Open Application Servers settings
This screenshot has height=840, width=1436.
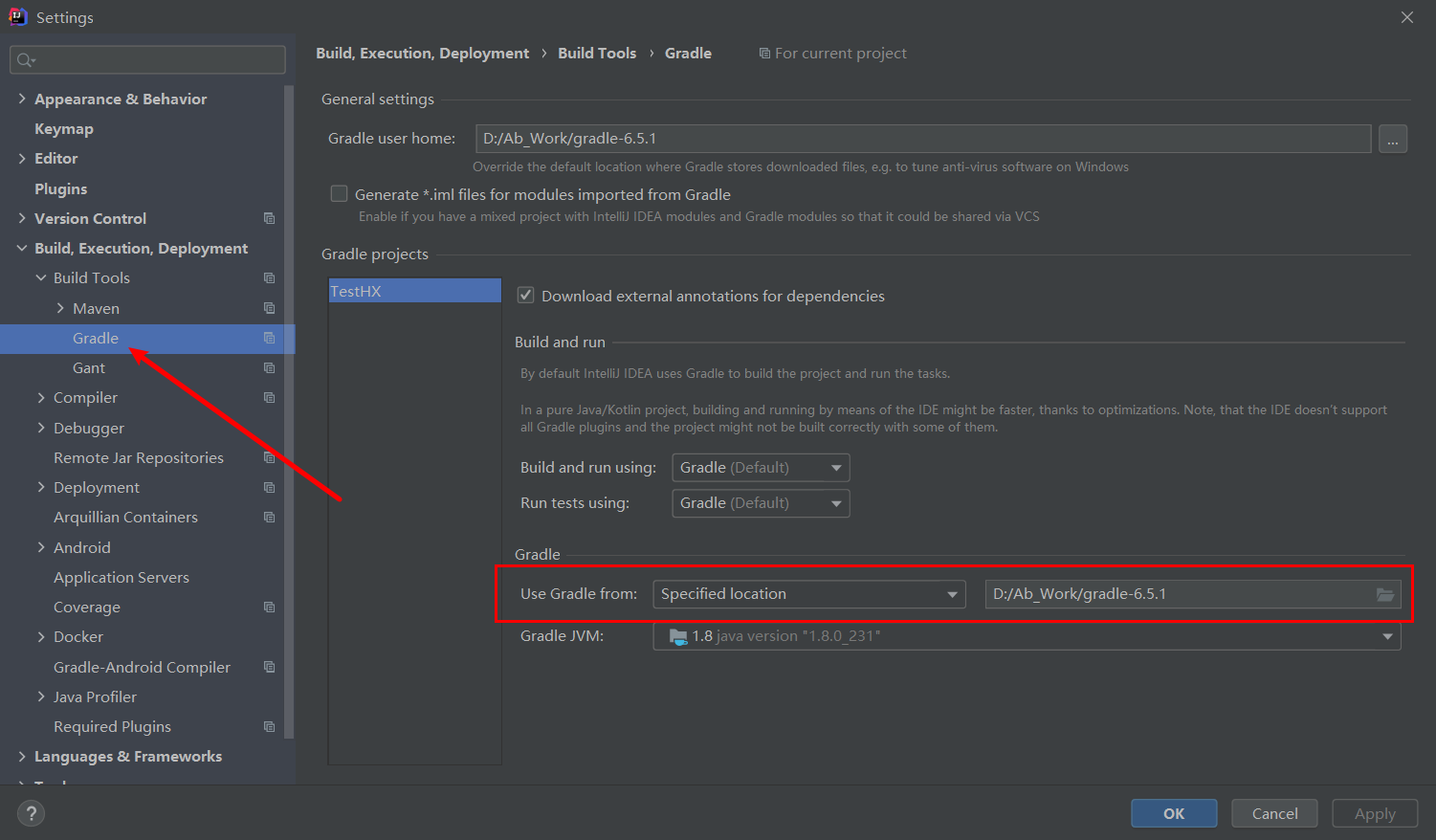point(122,577)
